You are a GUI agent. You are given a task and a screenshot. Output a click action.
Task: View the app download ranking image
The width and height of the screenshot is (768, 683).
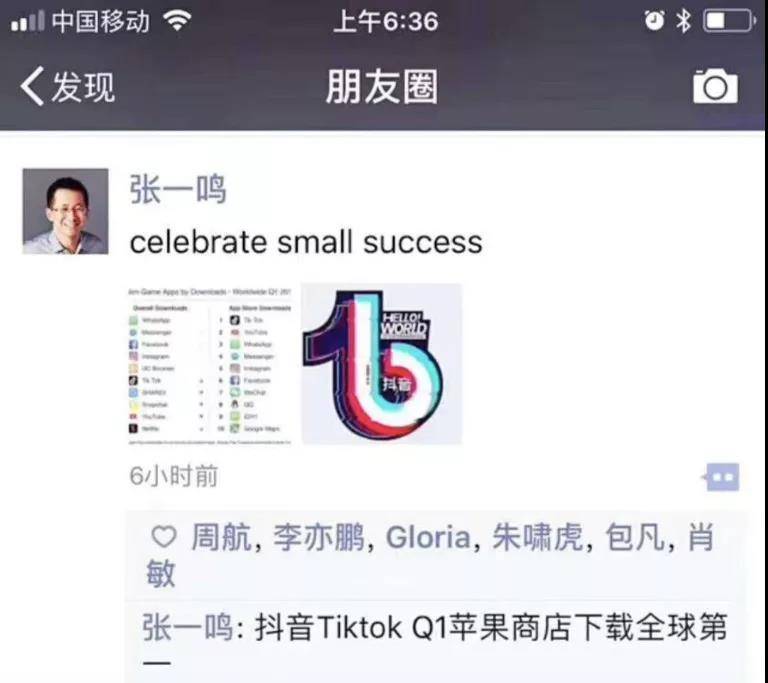point(210,364)
